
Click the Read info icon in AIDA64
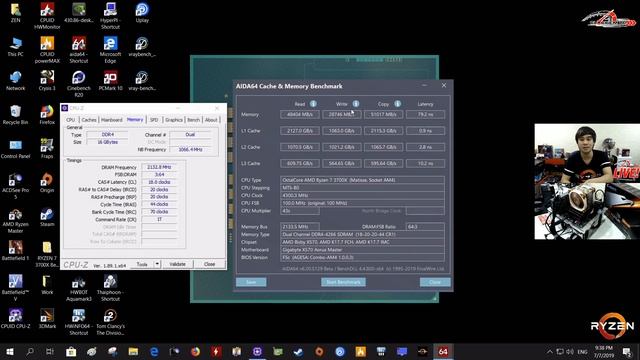[313, 104]
